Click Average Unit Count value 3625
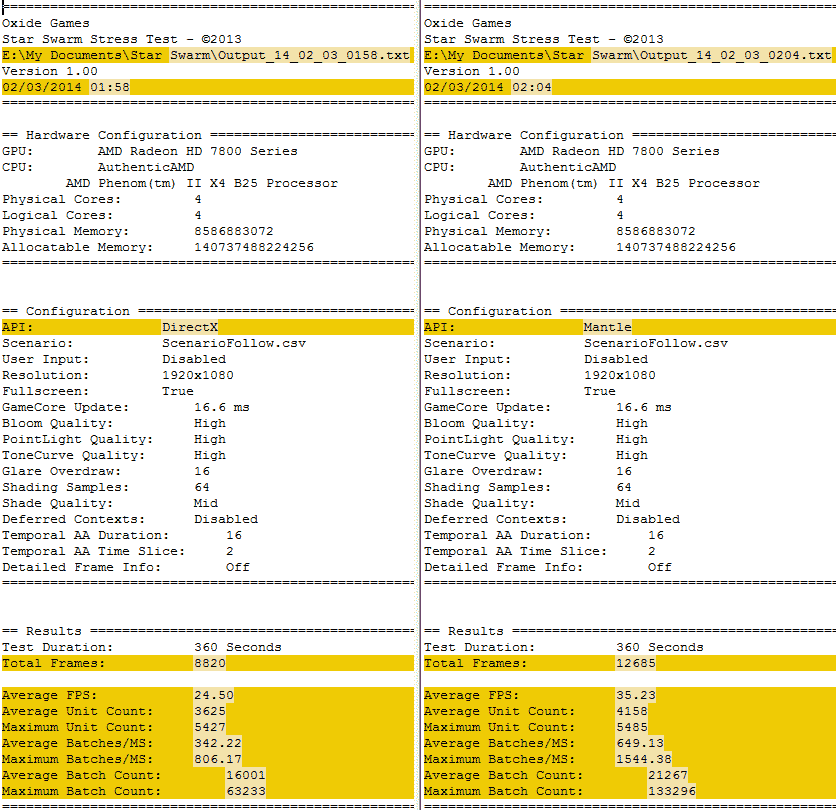 click(x=210, y=711)
